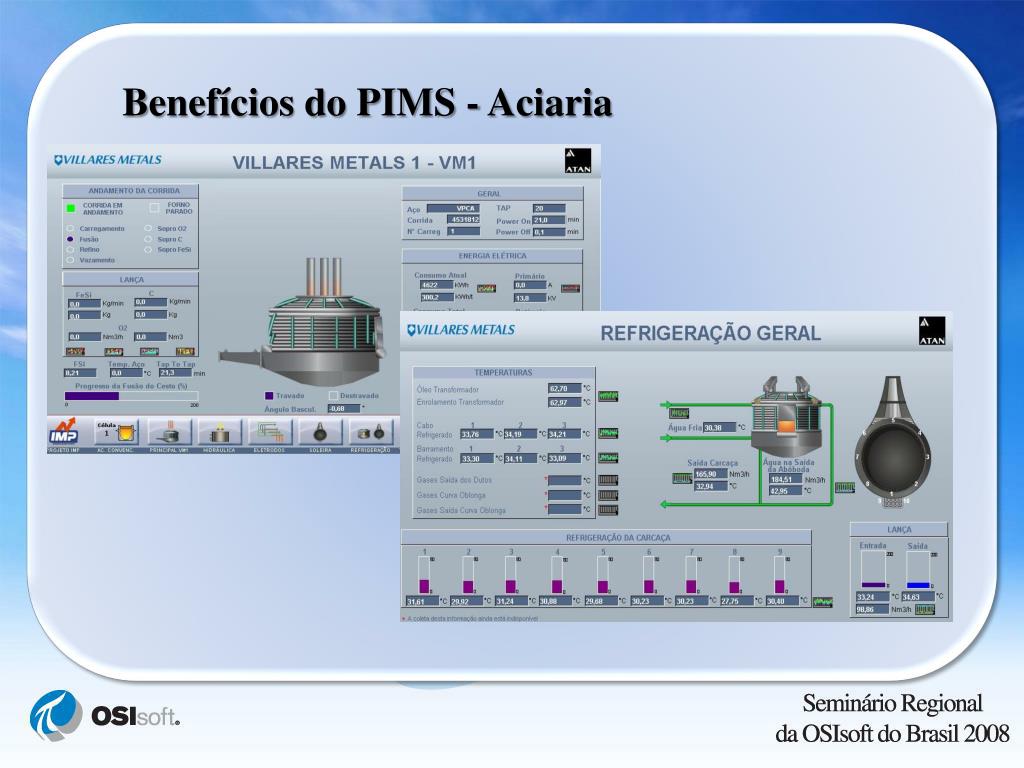The image size is (1024, 768).
Task: Click the Temperaturas panel header
Action: pyautogui.click(x=504, y=372)
